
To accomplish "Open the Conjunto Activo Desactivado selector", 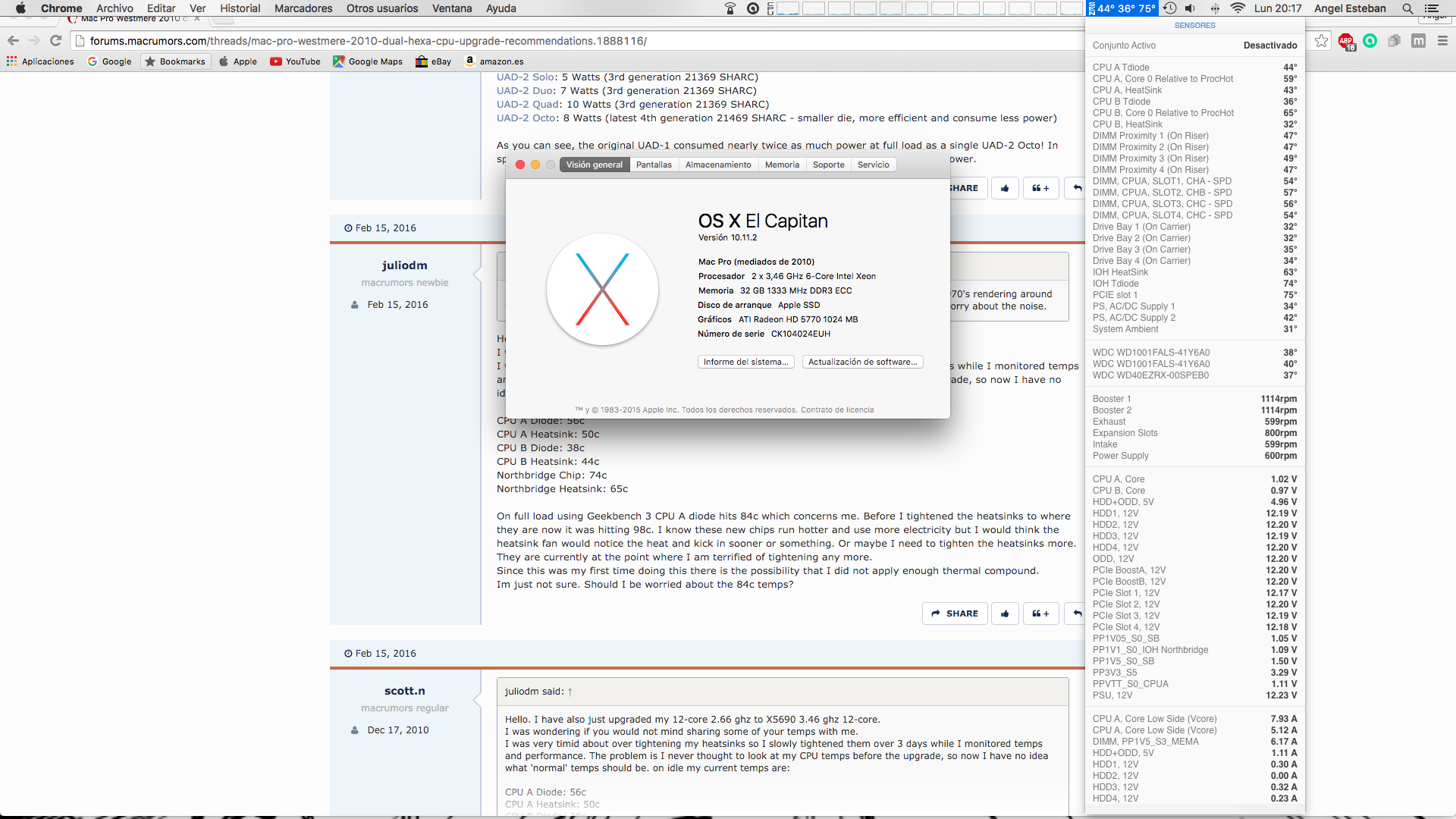I will (1270, 45).
